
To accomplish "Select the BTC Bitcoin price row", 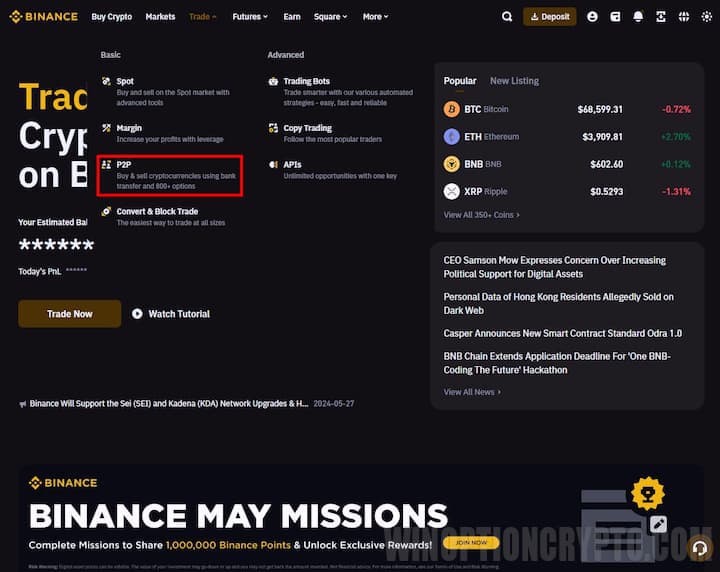I will 567,109.
